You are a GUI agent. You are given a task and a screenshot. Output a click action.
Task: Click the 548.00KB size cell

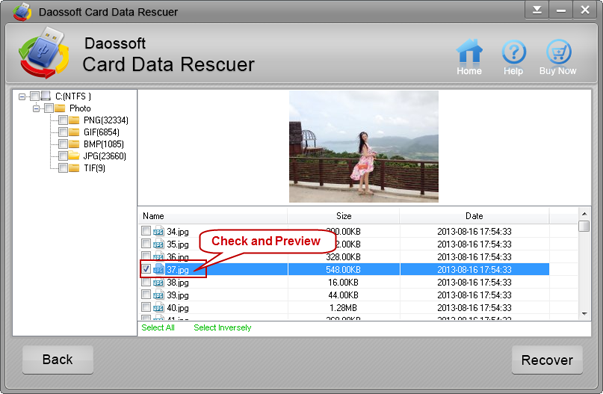coord(343,269)
